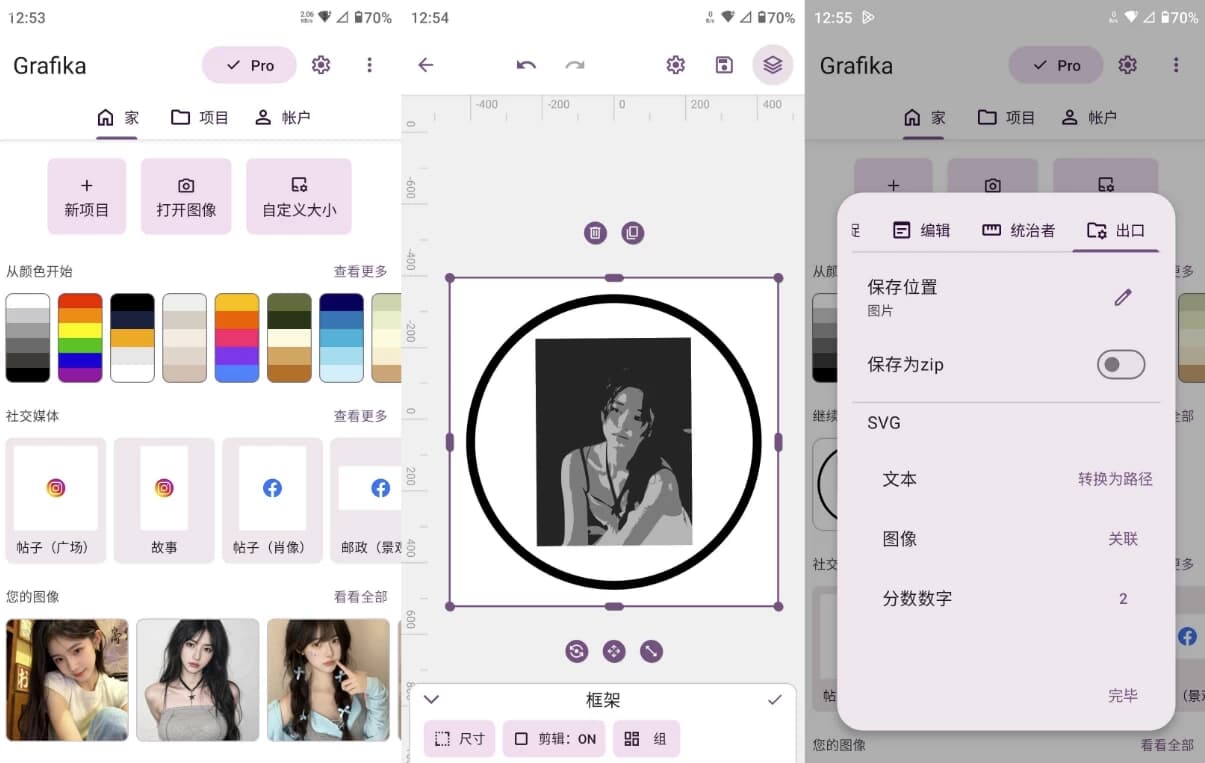The width and height of the screenshot is (1205, 763).
Task: Enable 保存为zip in the export panel
Action: [x=1120, y=364]
